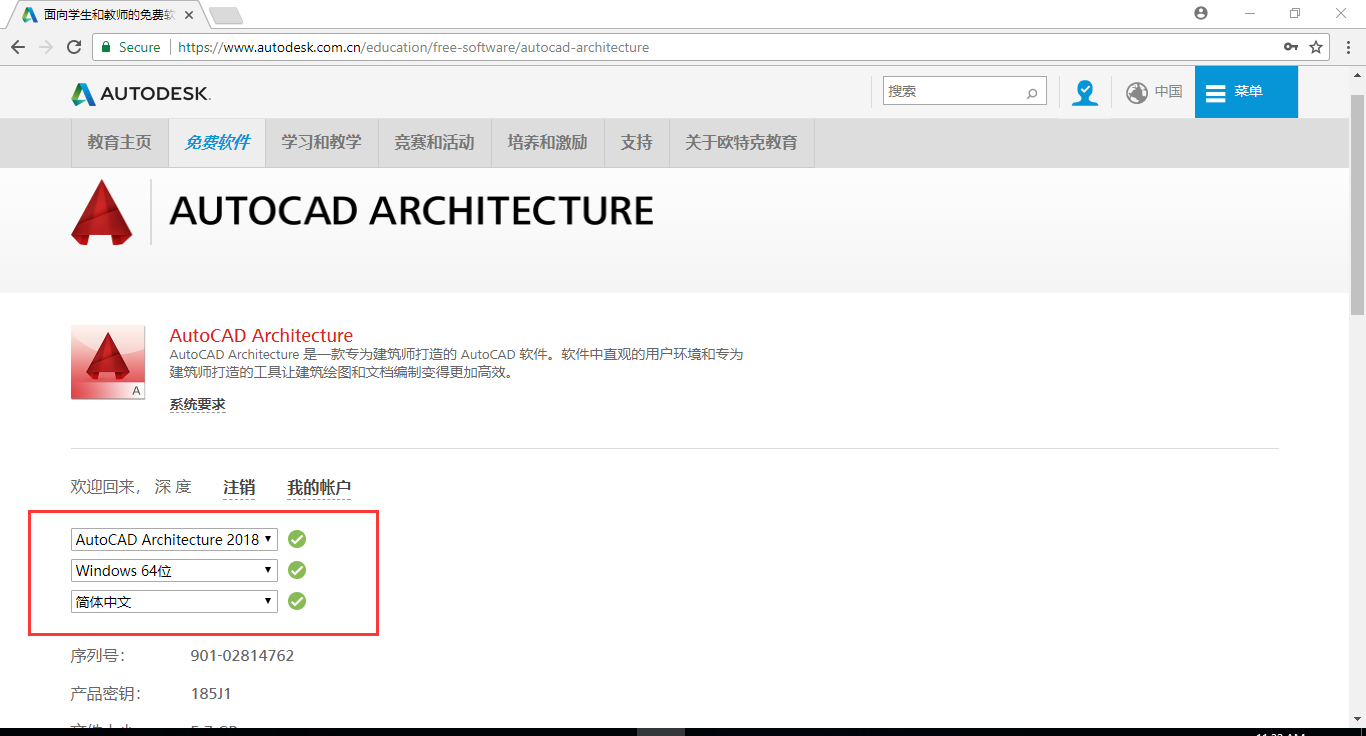Click the 产品密钥 label
This screenshot has width=1366, height=736.
tap(106, 693)
